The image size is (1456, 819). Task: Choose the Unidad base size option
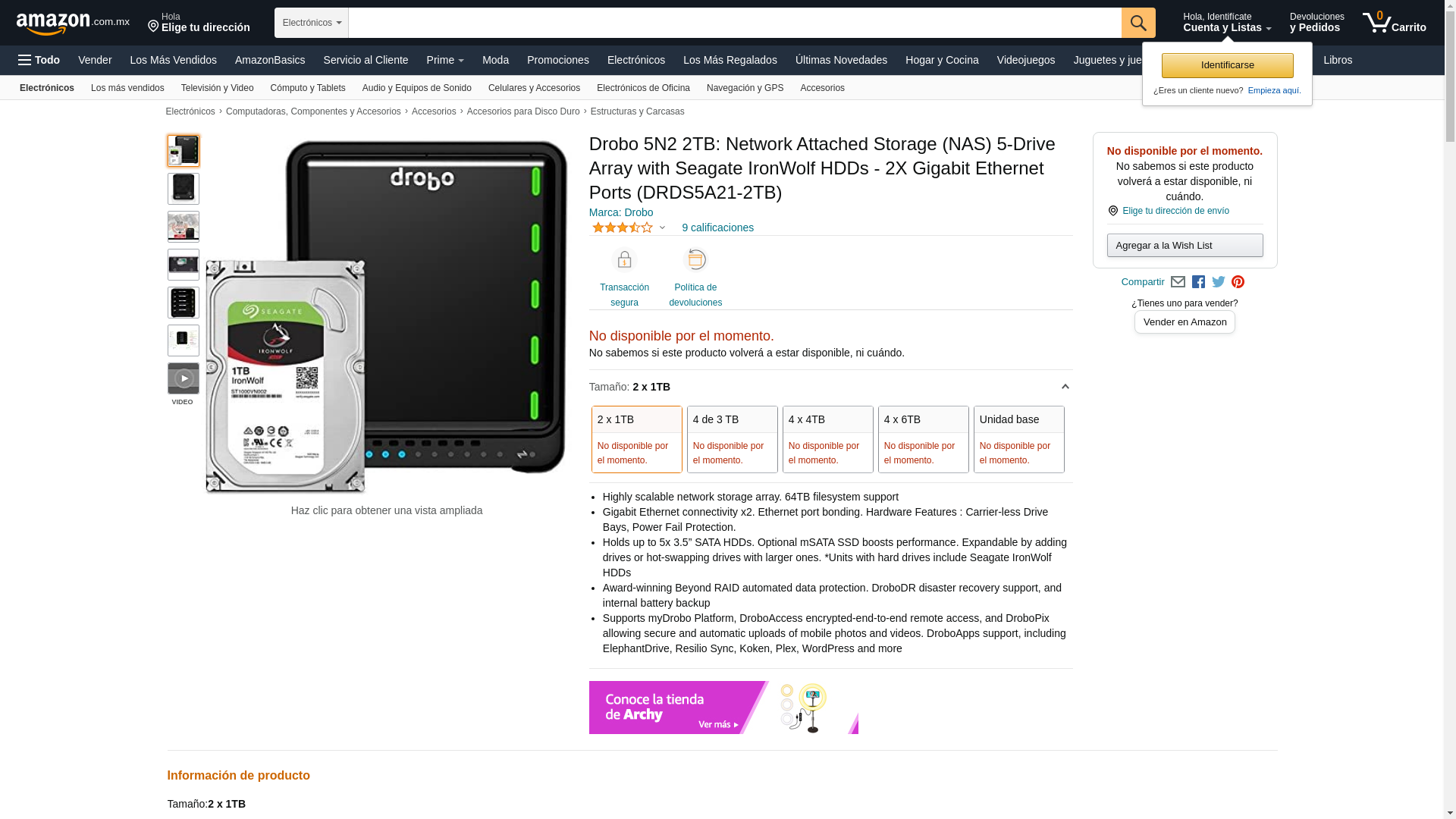tap(1018, 438)
